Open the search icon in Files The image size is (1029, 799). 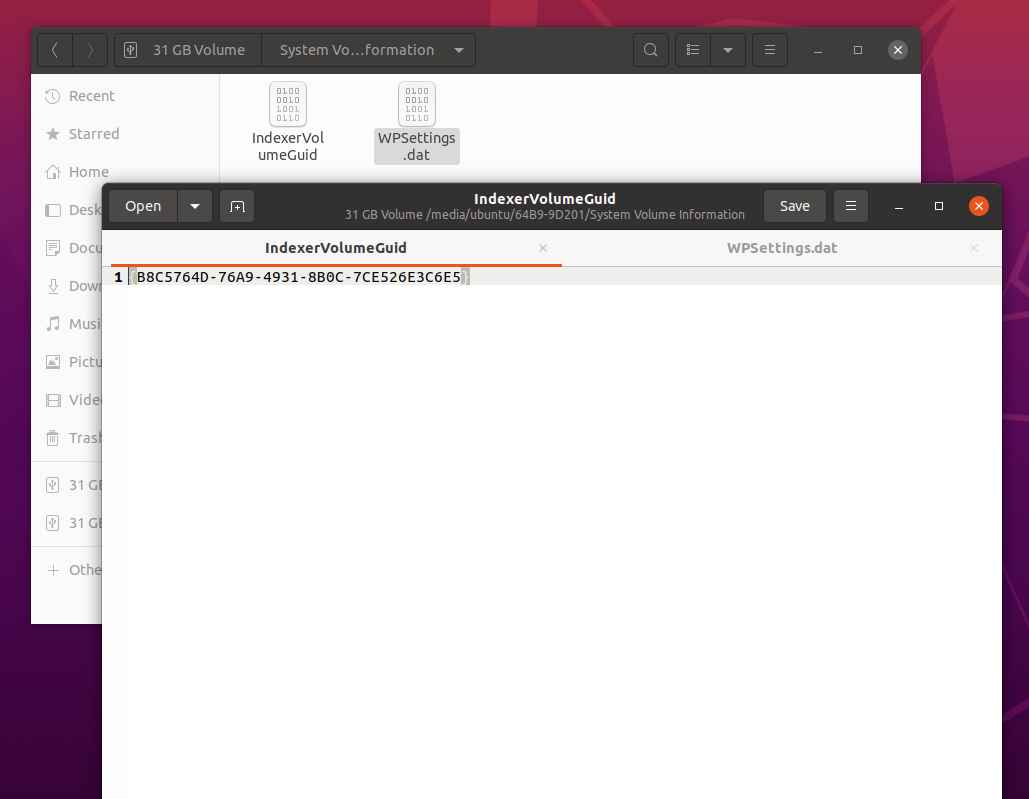click(x=651, y=50)
